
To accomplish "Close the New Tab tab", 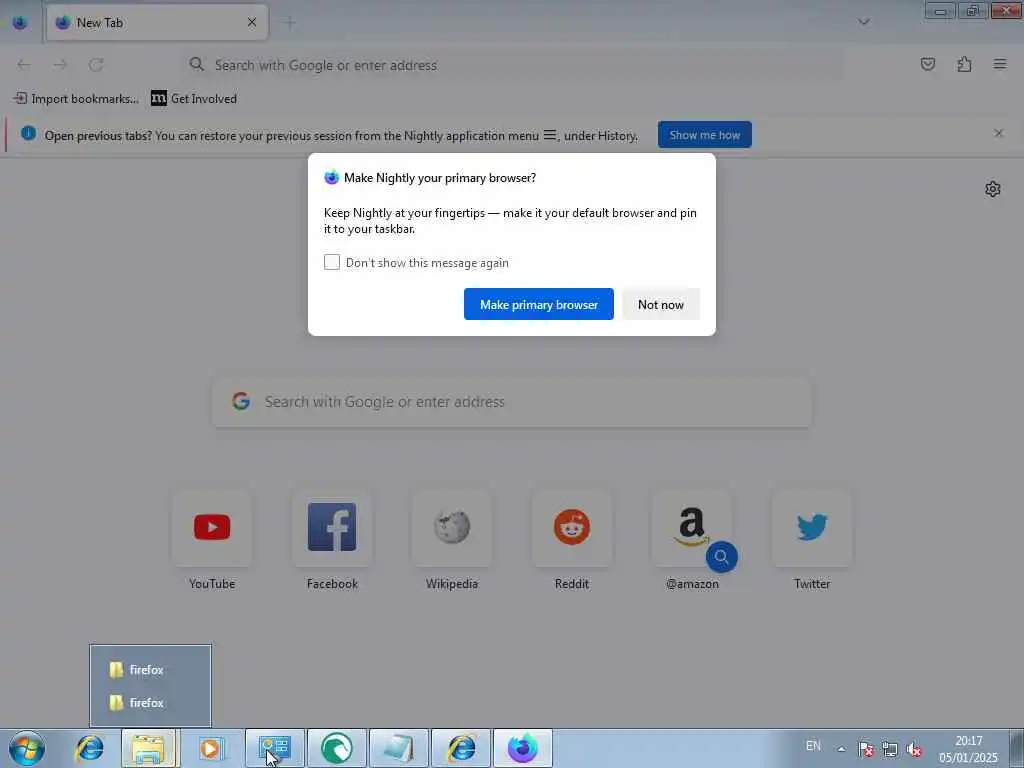I will (x=251, y=23).
